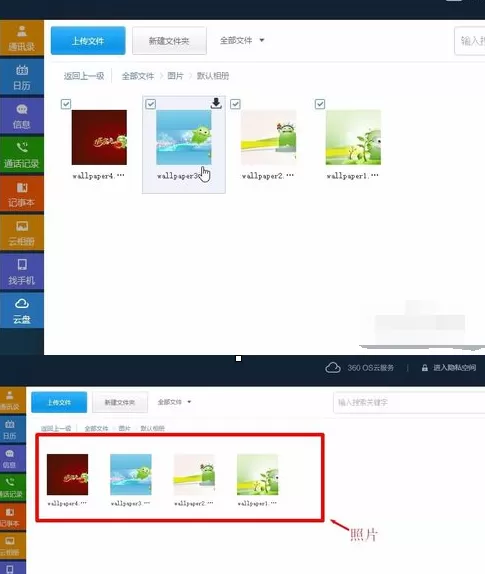The height and width of the screenshot is (574, 485).
Task: Click 进入隐私空间 link text
Action: pos(455,368)
